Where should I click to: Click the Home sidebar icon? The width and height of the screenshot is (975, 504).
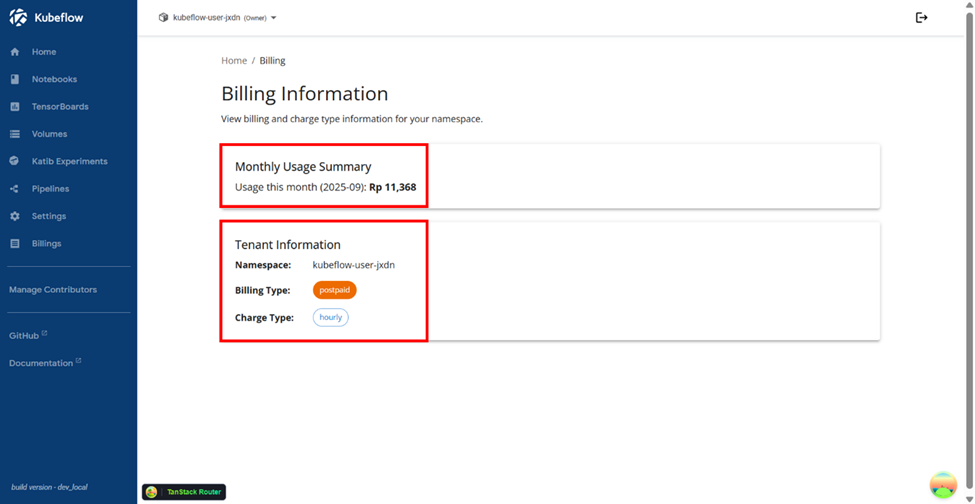pyautogui.click(x=15, y=52)
